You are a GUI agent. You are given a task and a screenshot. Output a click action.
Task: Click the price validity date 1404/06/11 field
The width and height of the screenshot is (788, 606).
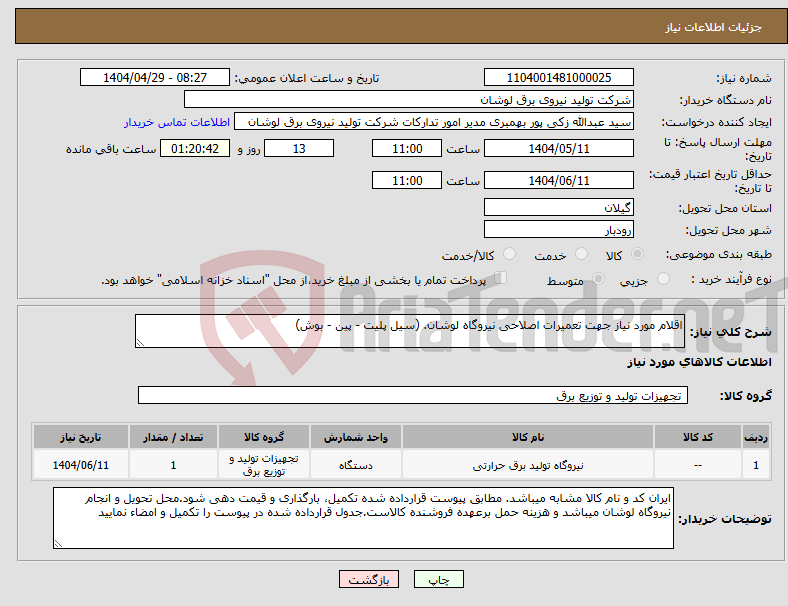tap(558, 180)
